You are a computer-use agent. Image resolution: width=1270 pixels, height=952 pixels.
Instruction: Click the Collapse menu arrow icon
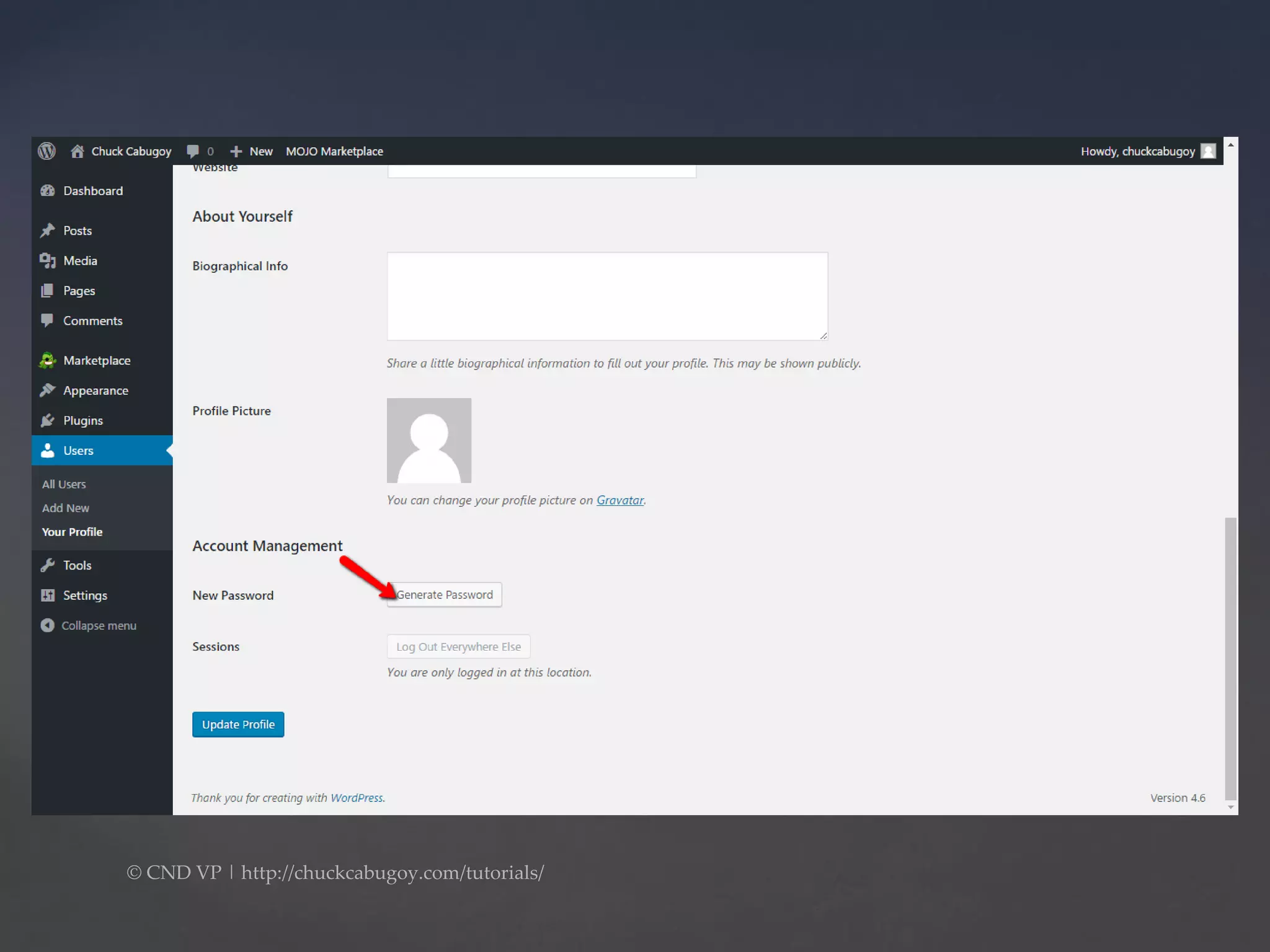[48, 625]
